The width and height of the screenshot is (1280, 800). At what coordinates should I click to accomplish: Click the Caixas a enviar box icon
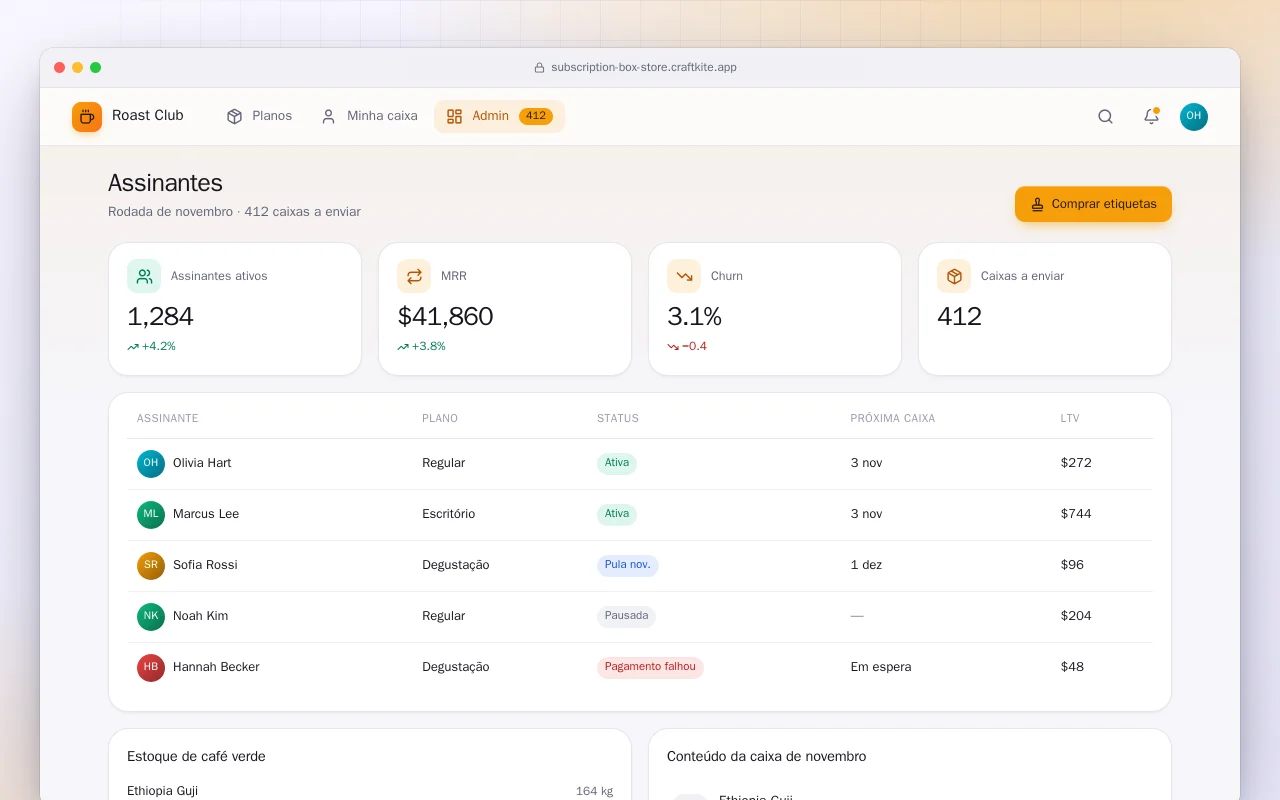pyautogui.click(x=954, y=276)
